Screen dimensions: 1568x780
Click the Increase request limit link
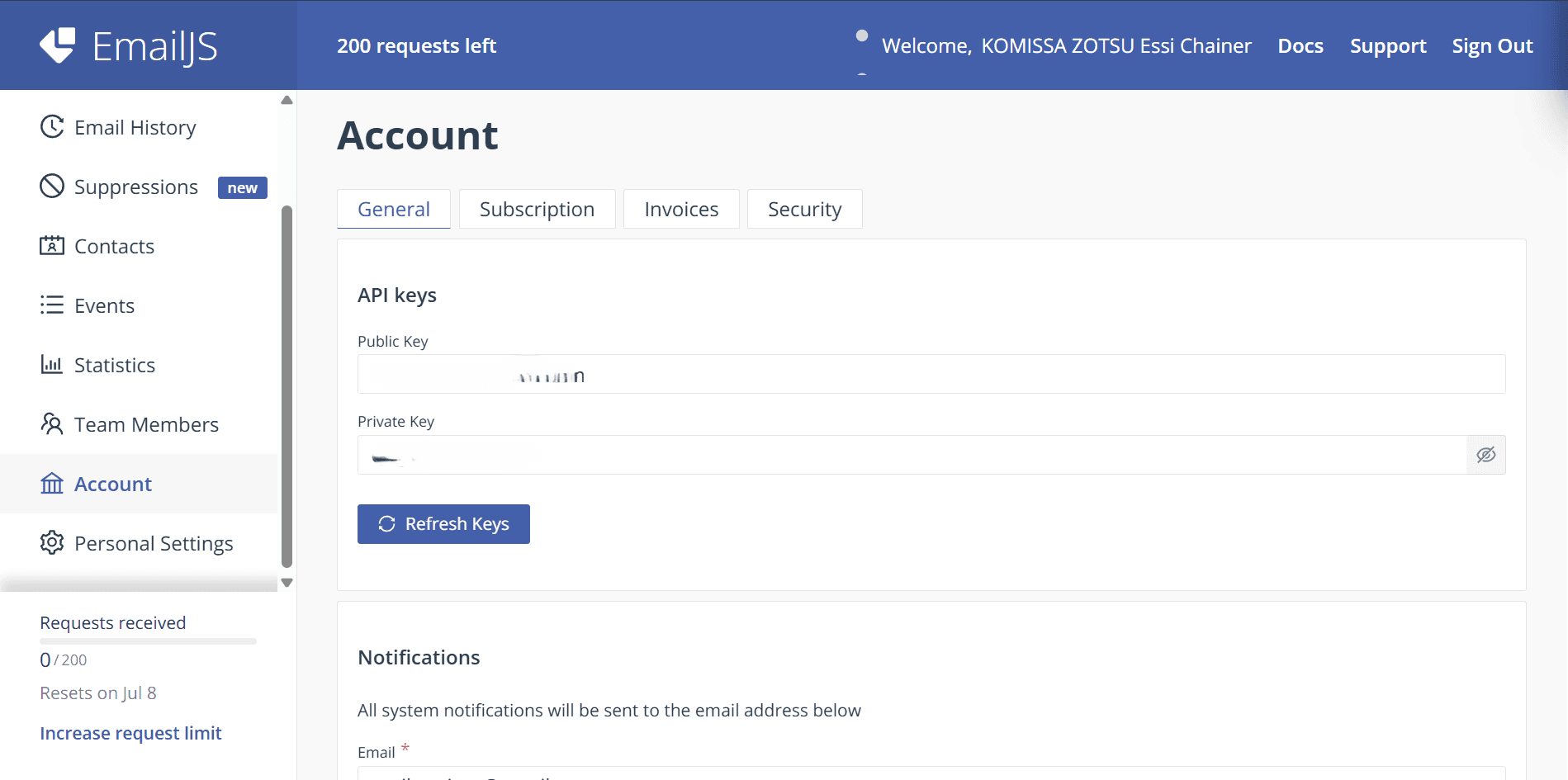click(x=130, y=732)
